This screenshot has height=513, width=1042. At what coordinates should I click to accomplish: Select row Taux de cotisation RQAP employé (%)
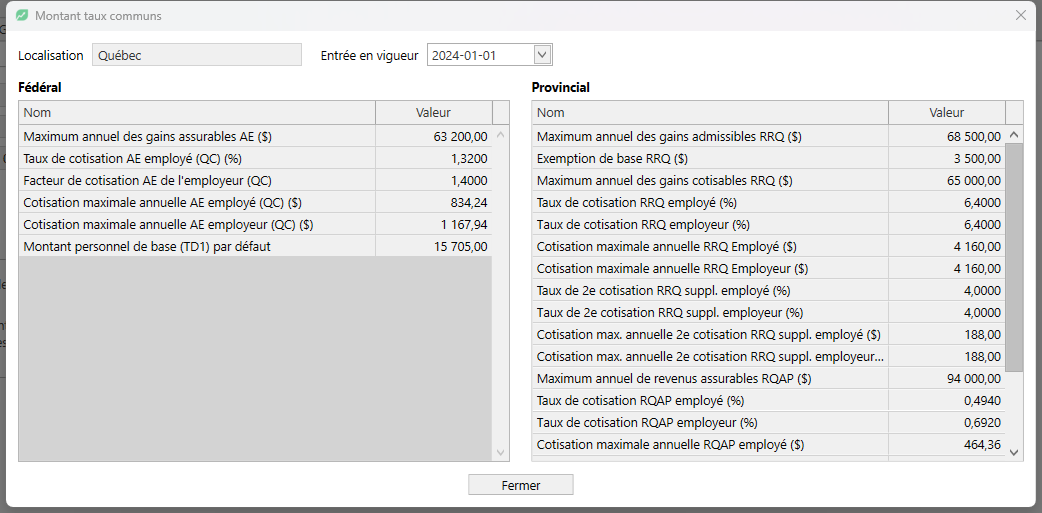pyautogui.click(x=769, y=400)
